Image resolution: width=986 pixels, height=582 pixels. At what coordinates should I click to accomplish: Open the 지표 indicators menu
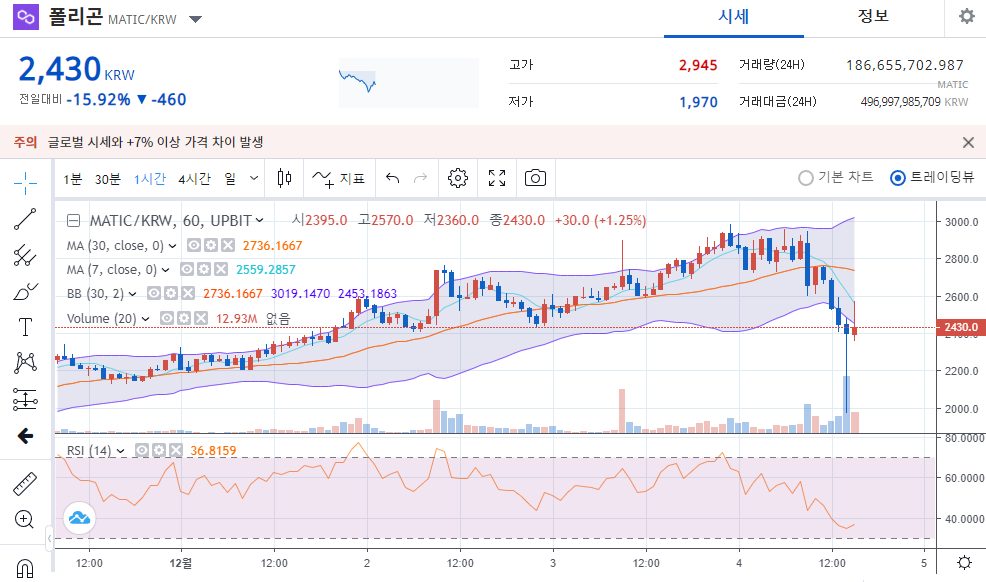tap(339, 178)
